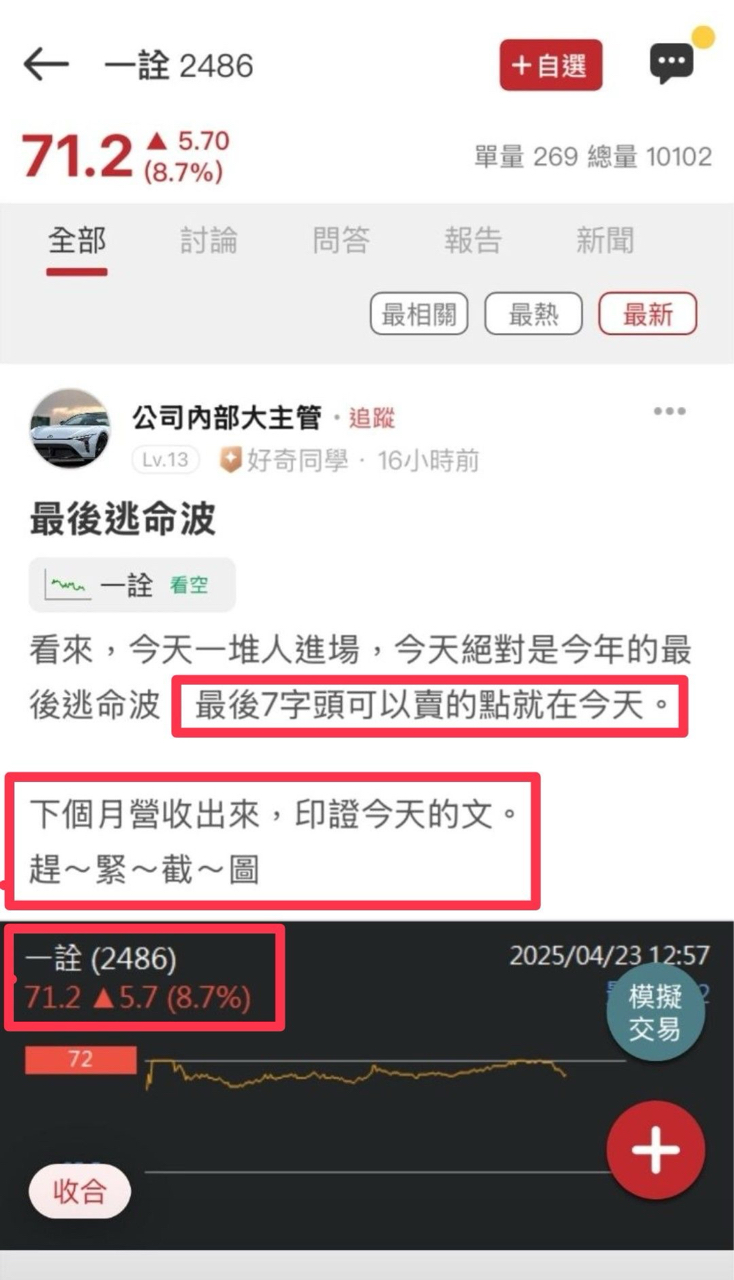Select the 最新 sort filter
The image size is (734, 1280).
click(648, 315)
